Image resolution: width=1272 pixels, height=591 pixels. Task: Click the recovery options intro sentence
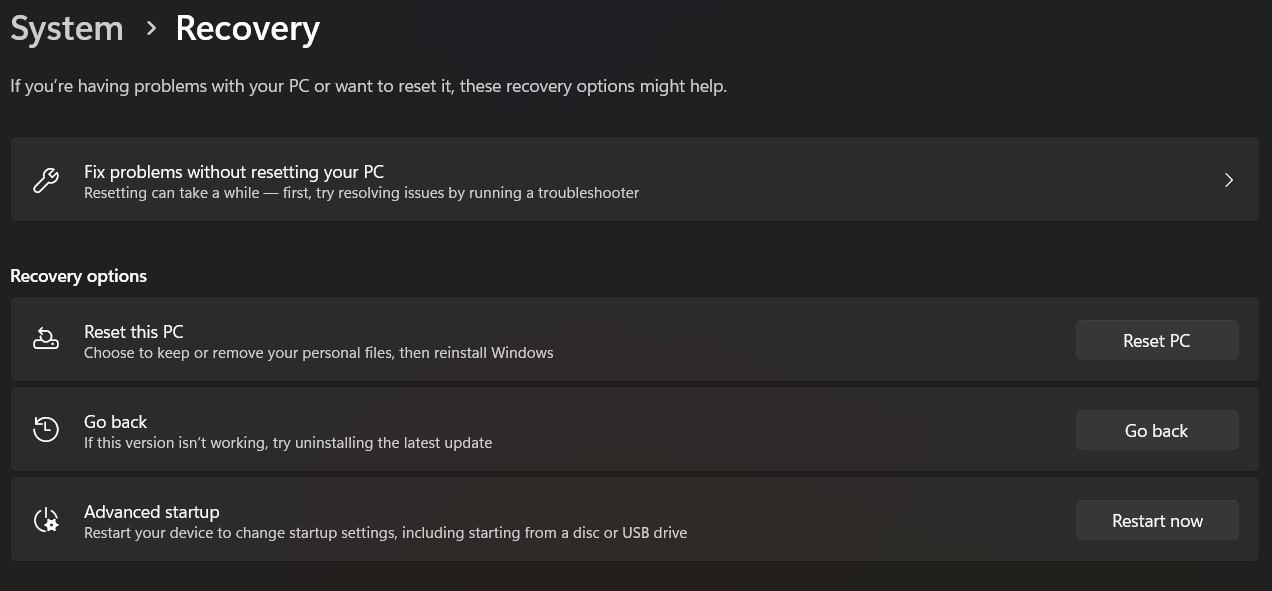point(368,86)
